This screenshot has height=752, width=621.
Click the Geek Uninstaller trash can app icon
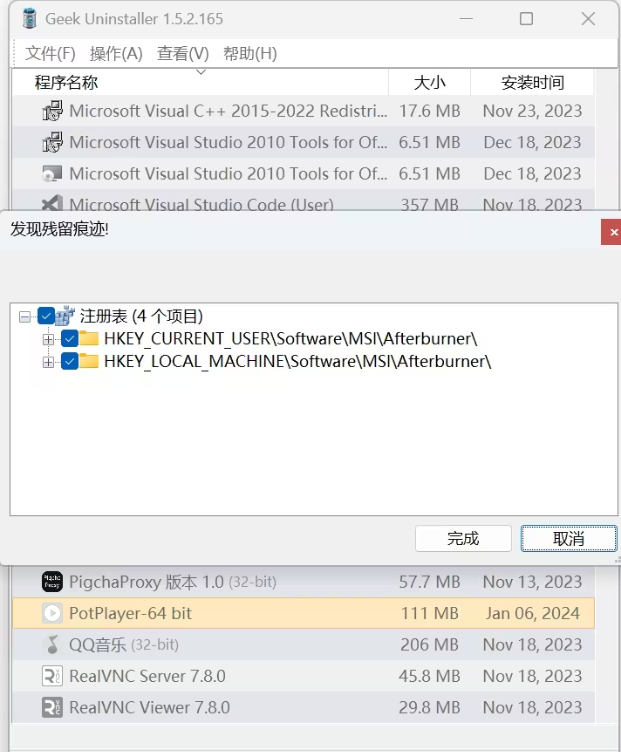pos(29,19)
